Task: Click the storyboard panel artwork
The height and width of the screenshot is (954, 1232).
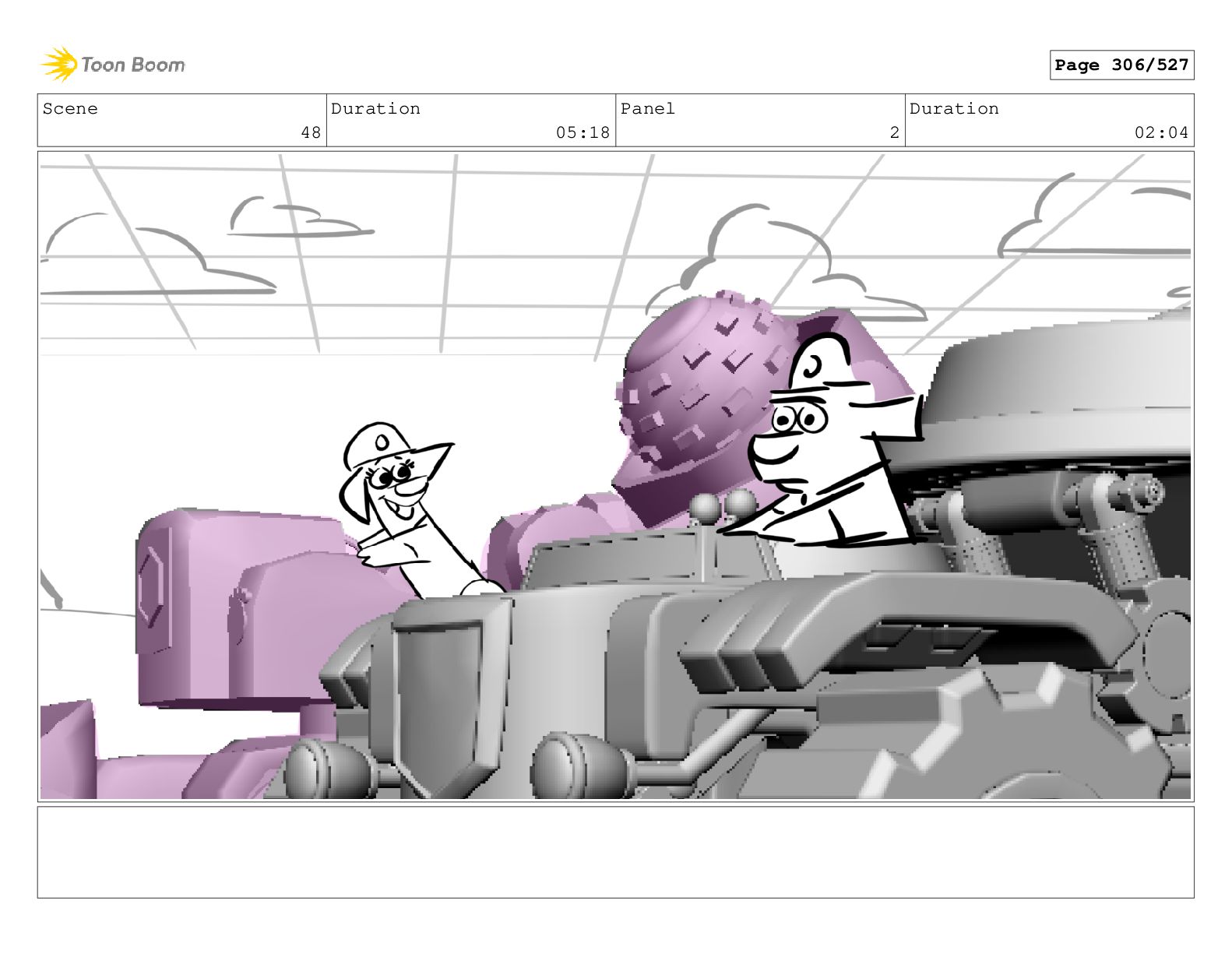Action: [615, 476]
